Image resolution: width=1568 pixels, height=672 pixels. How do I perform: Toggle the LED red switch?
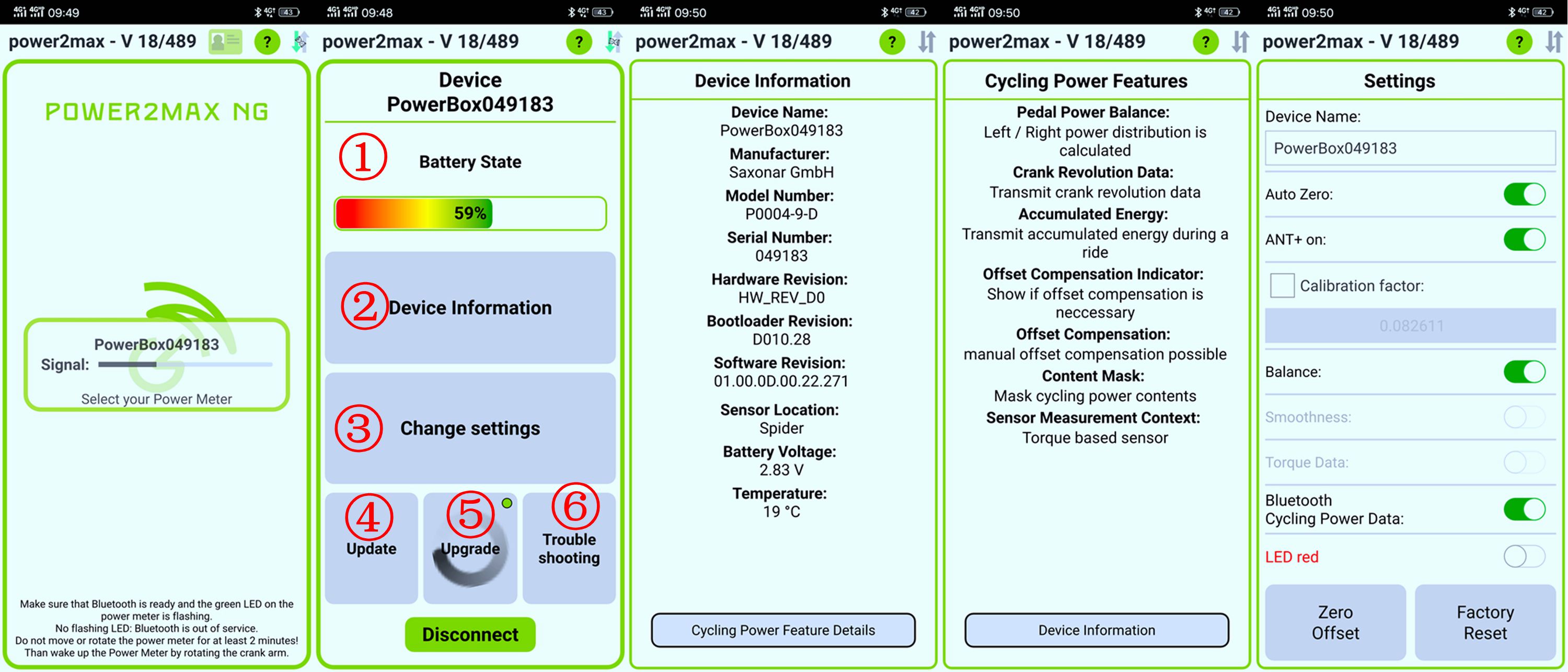pyautogui.click(x=1524, y=557)
